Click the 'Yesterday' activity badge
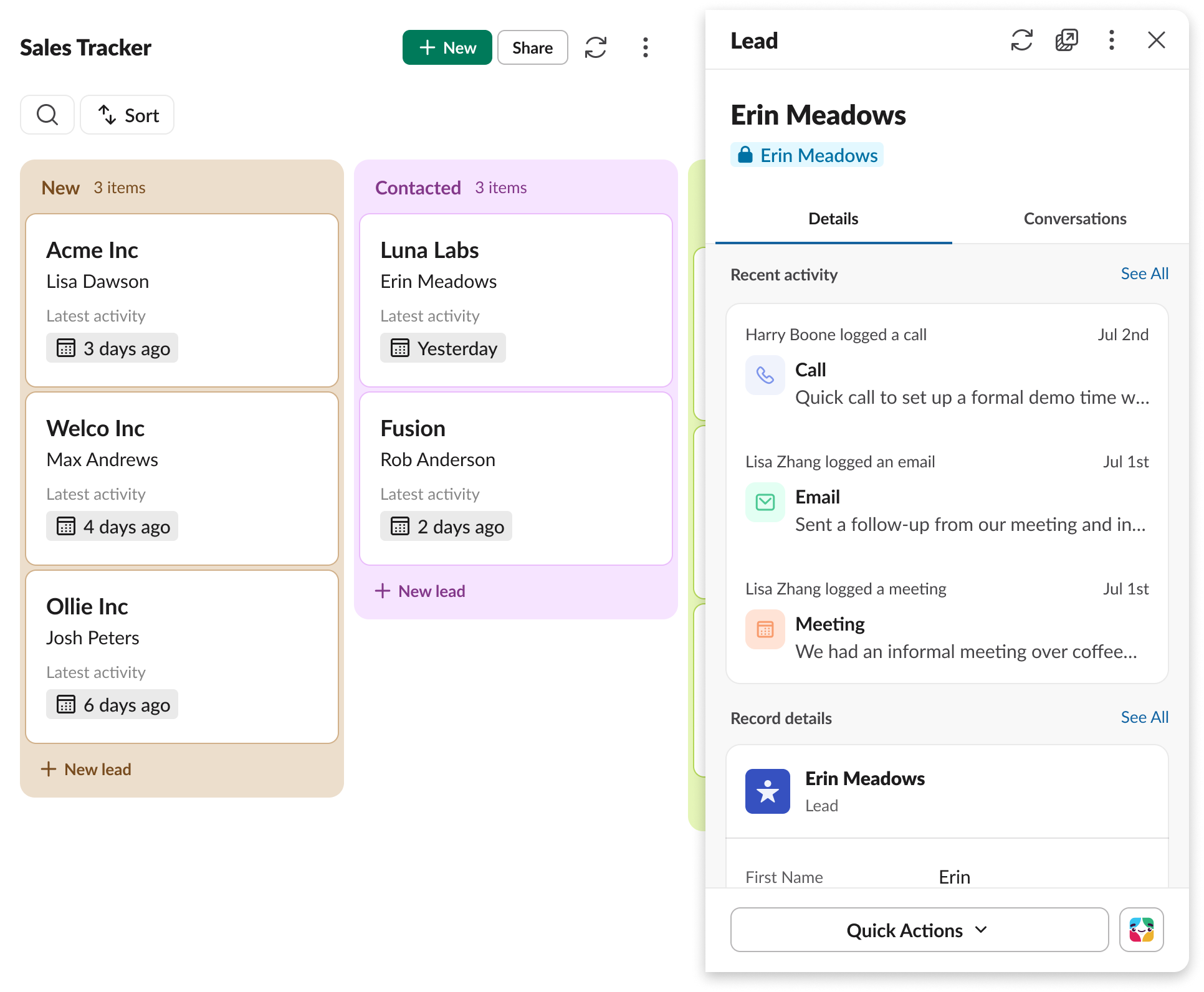This screenshot has height=992, width=1204. click(443, 348)
